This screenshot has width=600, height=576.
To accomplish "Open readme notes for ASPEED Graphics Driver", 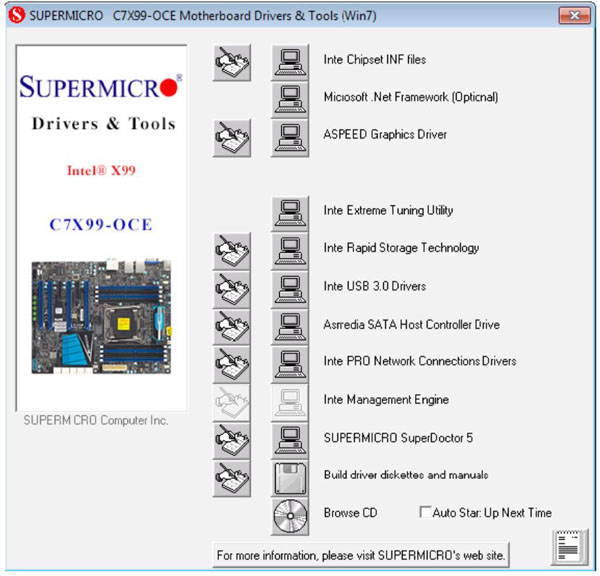I will tap(232, 138).
